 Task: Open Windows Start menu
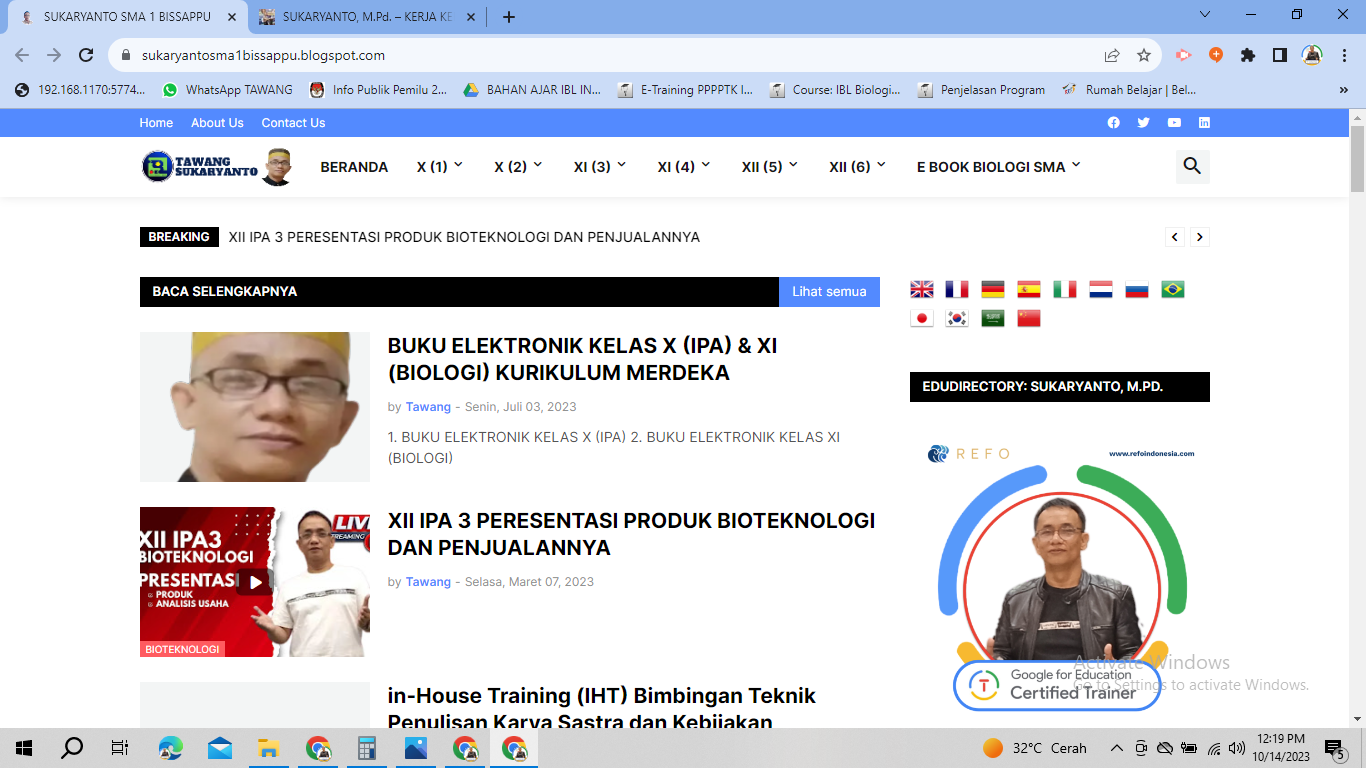tap(24, 747)
